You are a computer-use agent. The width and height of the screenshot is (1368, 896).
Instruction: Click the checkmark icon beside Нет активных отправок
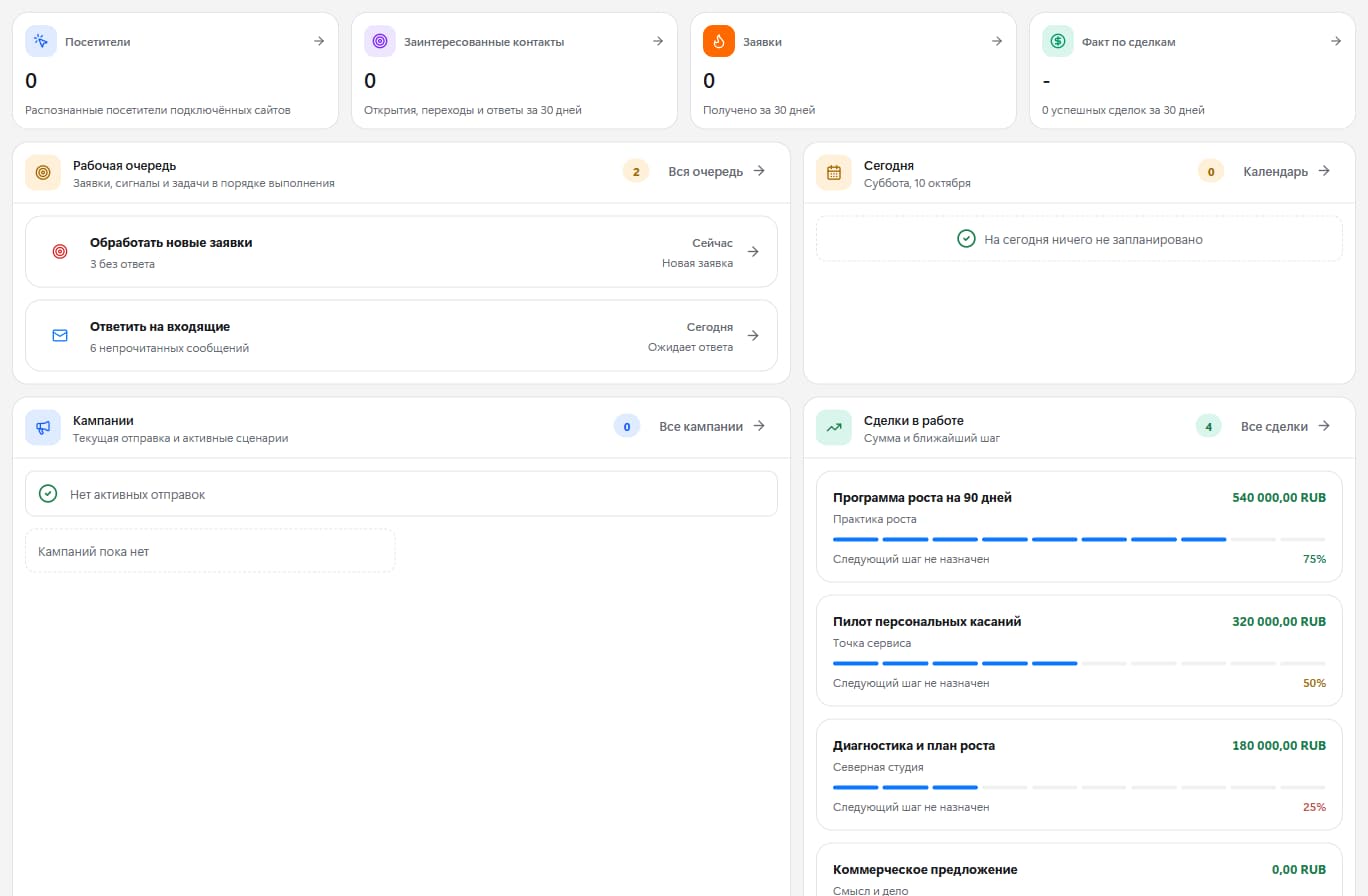click(x=47, y=494)
